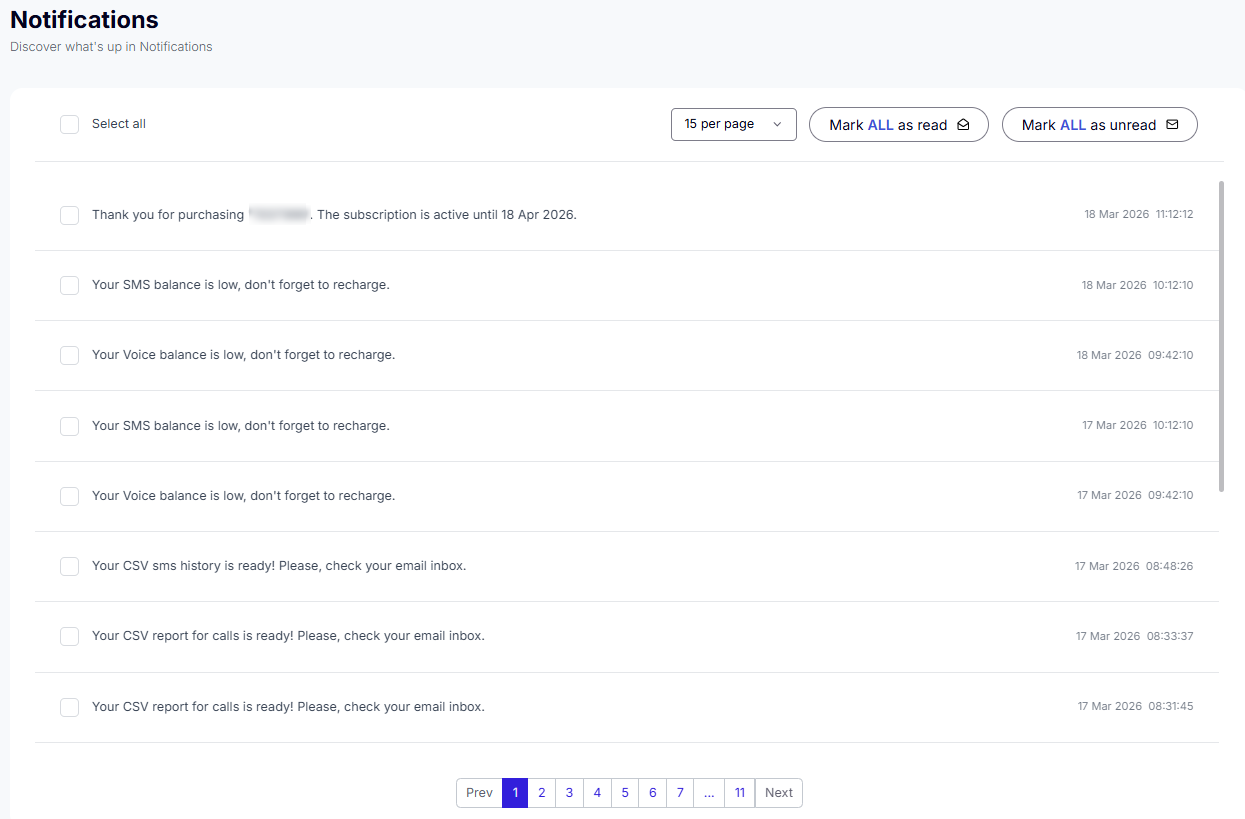Open the 08:33:37 CSV report for calls notification

[288, 636]
